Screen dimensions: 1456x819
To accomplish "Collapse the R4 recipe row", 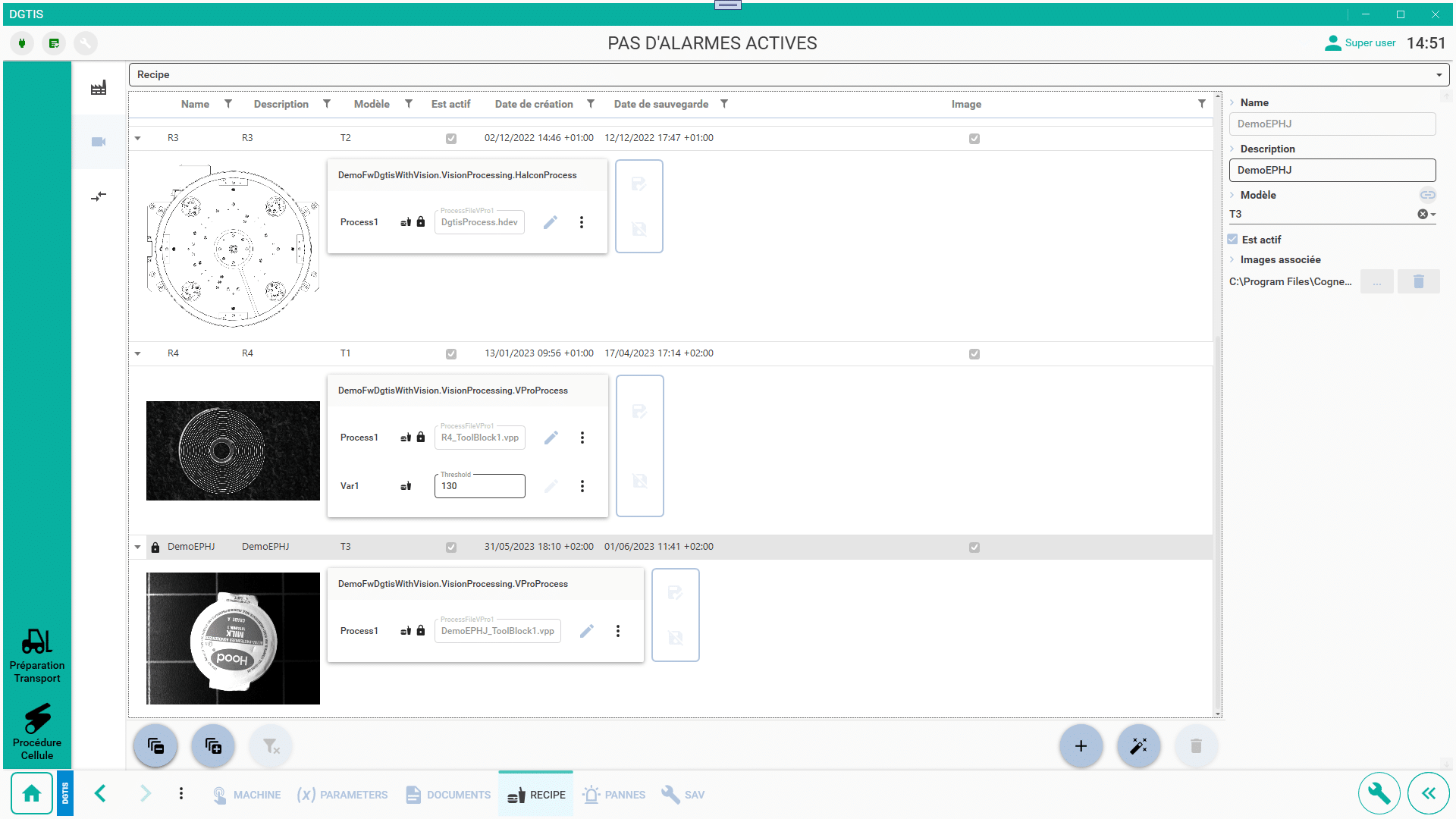I will pyautogui.click(x=138, y=353).
